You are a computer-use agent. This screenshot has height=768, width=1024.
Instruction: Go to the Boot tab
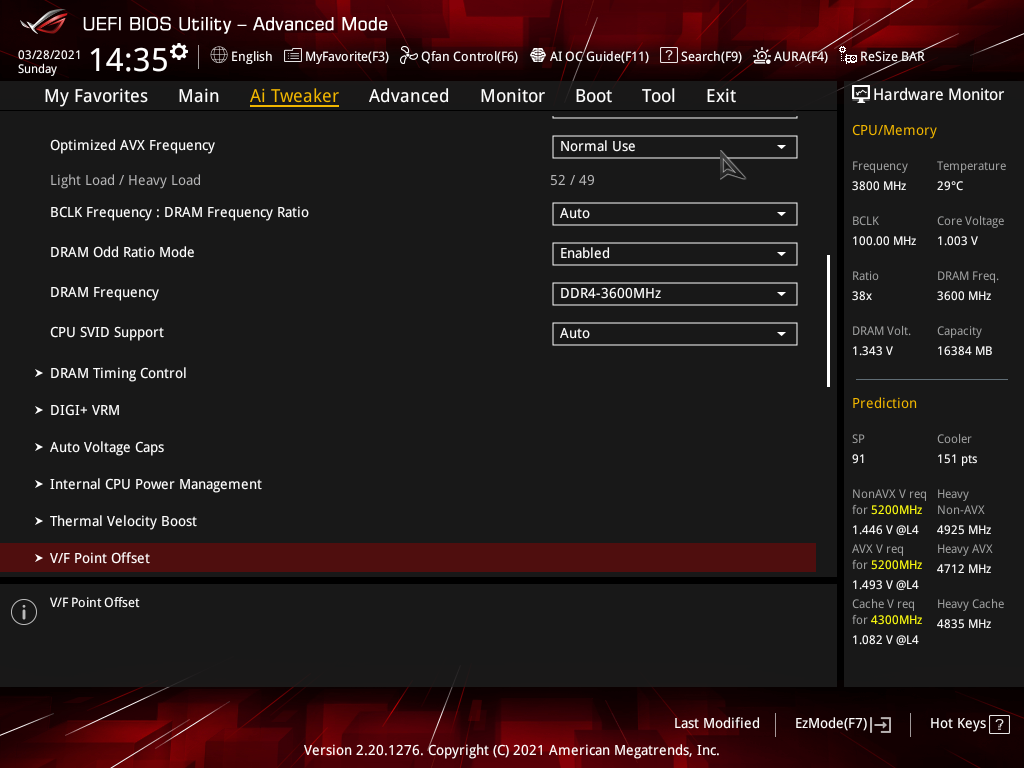(594, 96)
